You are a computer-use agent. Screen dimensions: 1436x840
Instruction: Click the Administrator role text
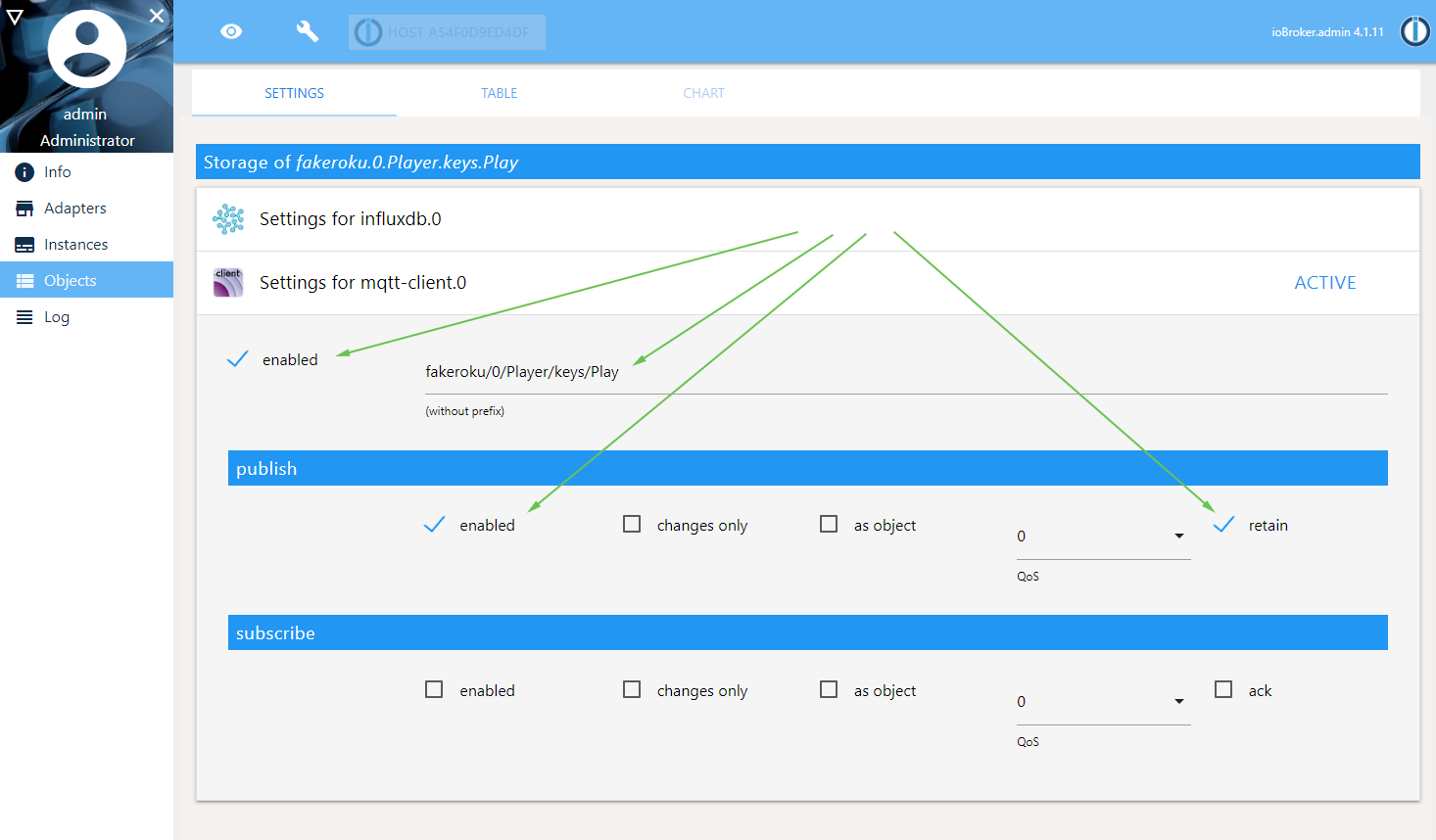click(87, 141)
